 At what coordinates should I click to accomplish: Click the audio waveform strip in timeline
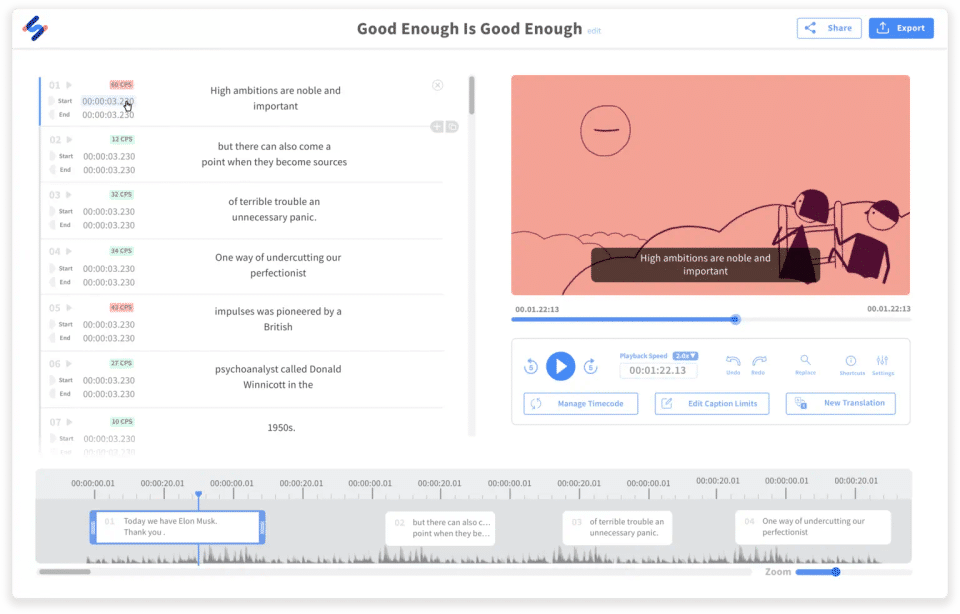[x=484, y=555]
